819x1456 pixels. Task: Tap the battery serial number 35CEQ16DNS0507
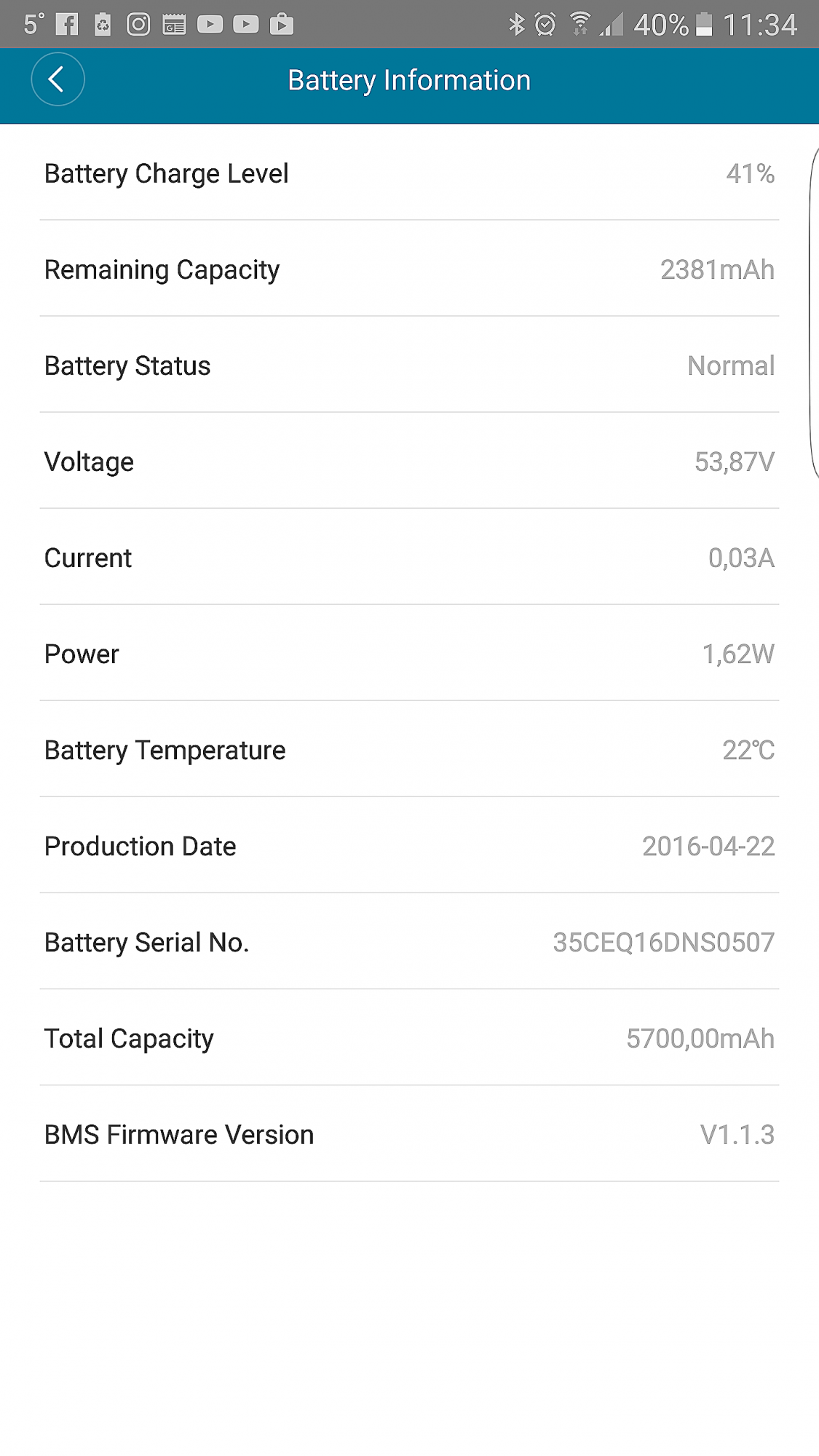663,942
